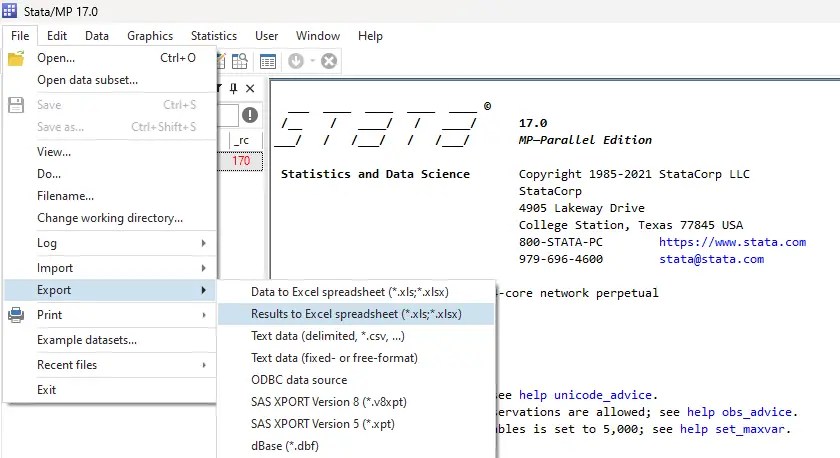Close the History panel with its X
Image resolution: width=840 pixels, height=458 pixels.
[250, 88]
